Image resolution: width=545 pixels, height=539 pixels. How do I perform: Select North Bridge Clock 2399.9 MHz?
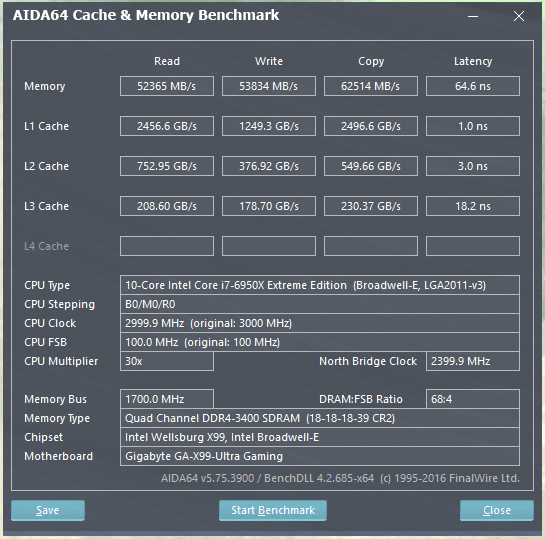click(473, 361)
